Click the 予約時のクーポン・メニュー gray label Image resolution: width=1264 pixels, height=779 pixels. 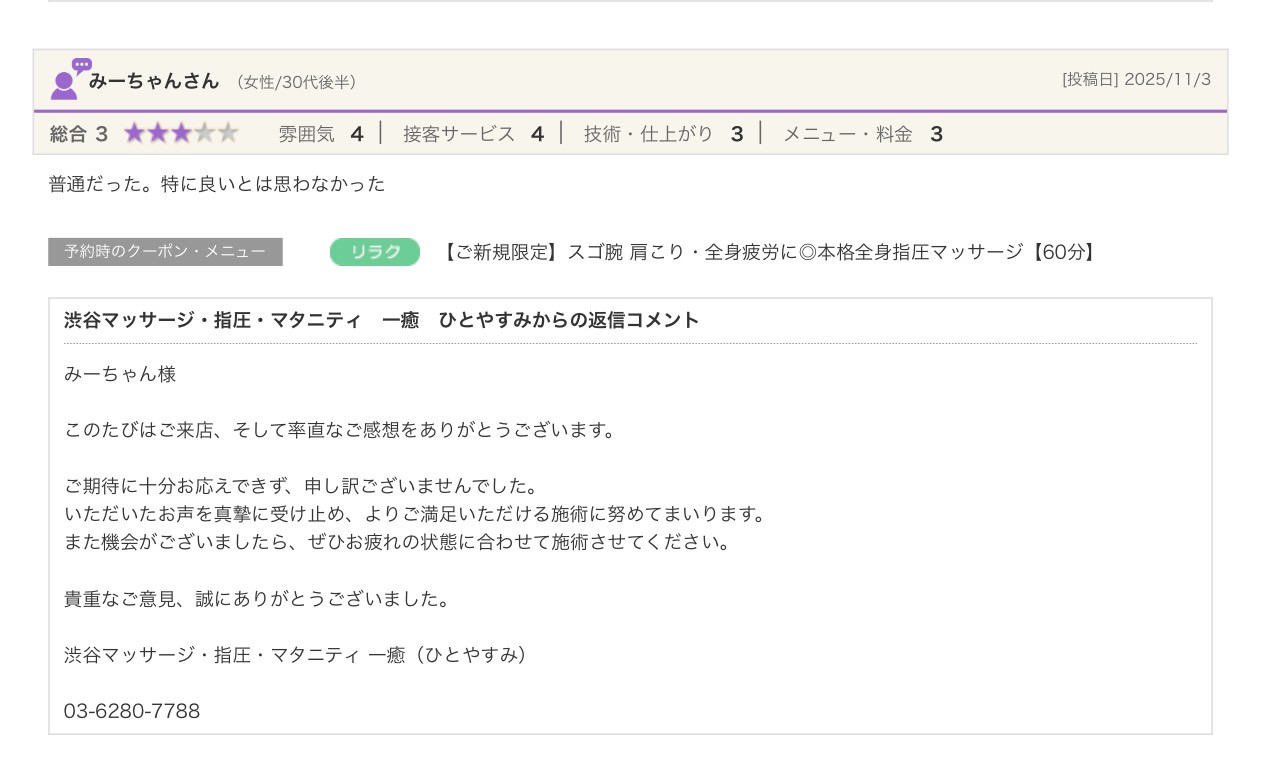coord(165,252)
